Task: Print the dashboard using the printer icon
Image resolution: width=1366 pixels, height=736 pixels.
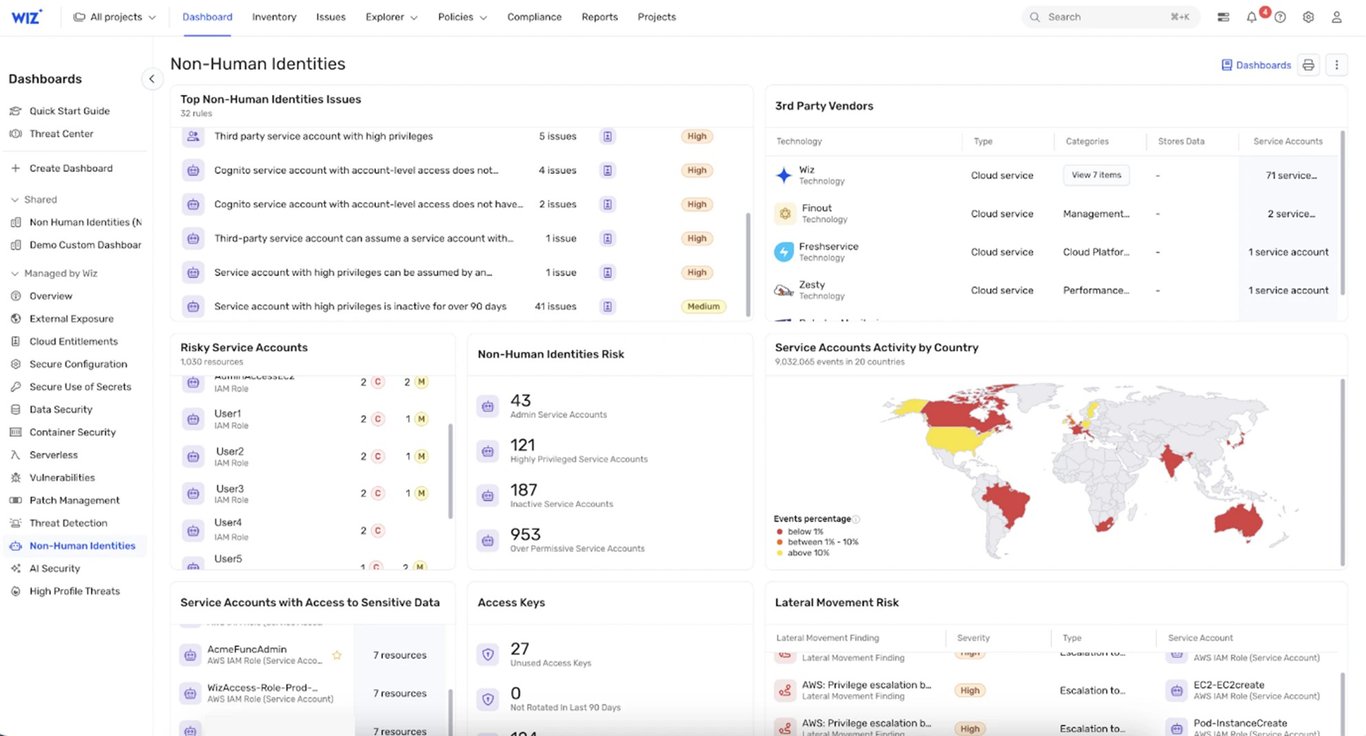Action: point(1308,64)
